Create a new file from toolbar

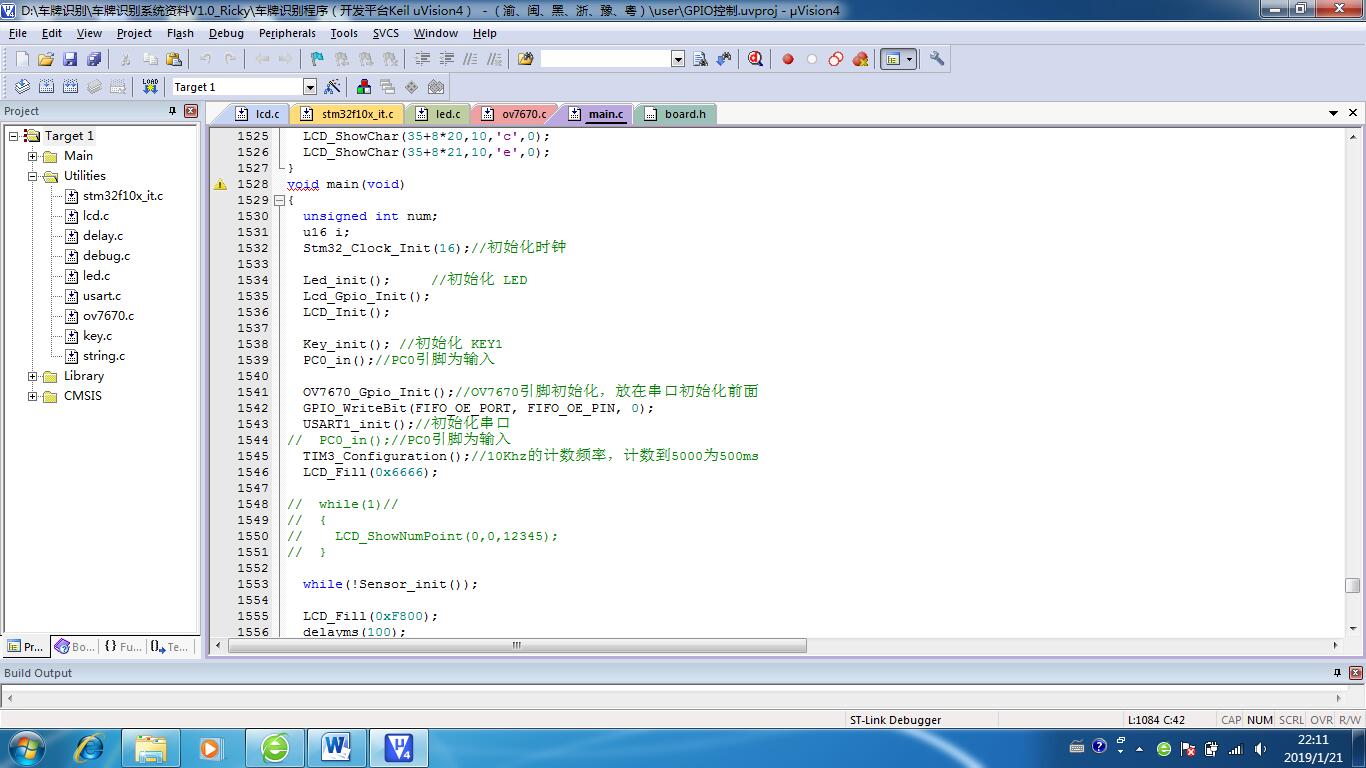point(22,60)
